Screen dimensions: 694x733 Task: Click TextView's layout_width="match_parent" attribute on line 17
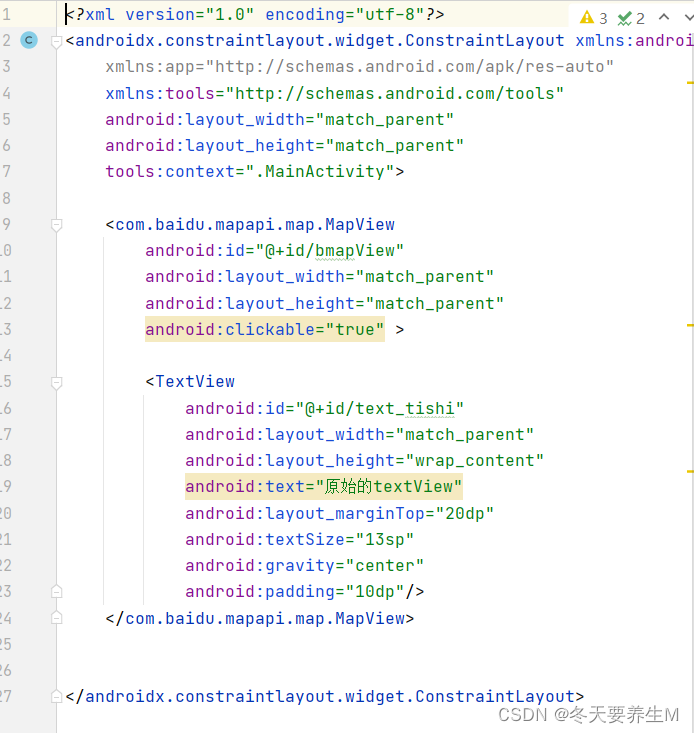click(359, 435)
